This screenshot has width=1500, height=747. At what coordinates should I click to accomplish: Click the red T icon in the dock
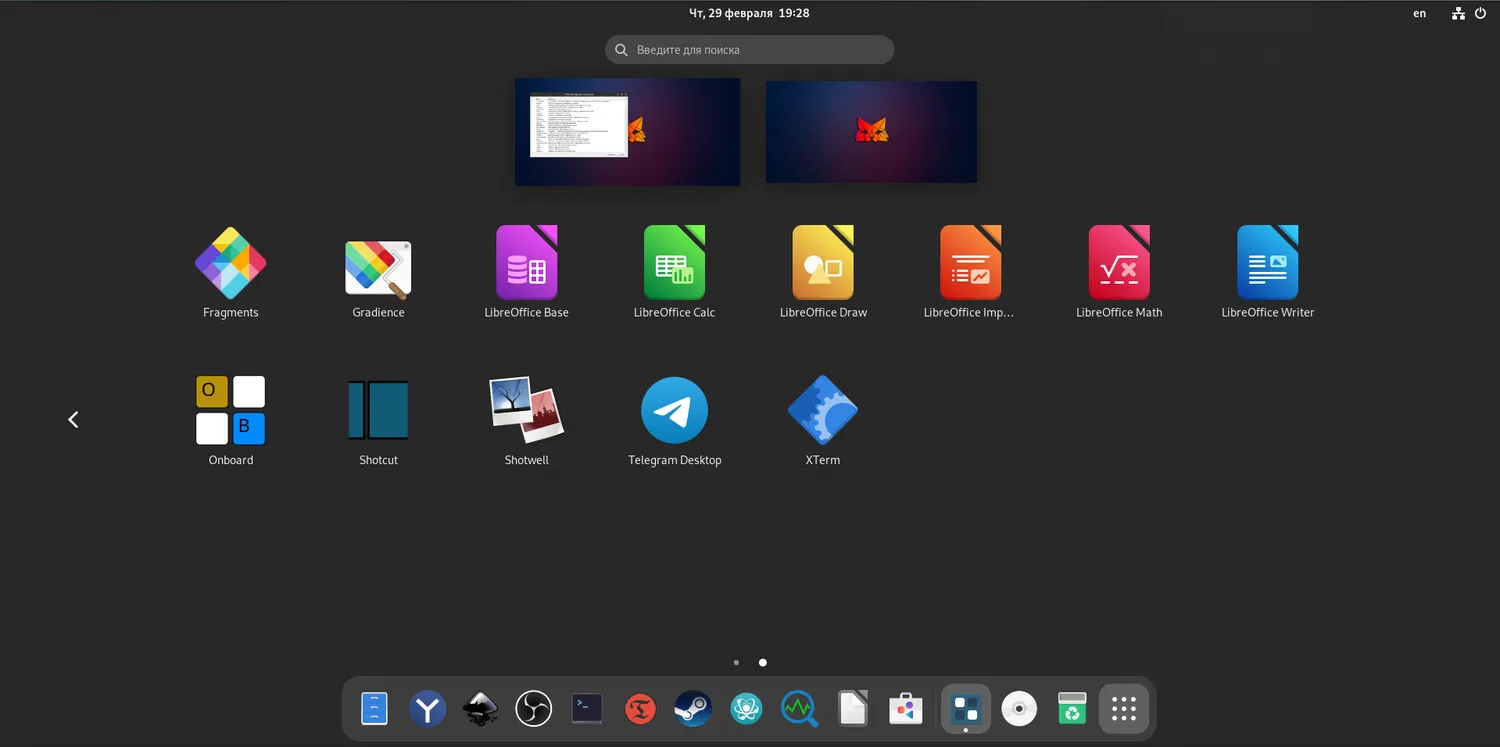click(640, 710)
